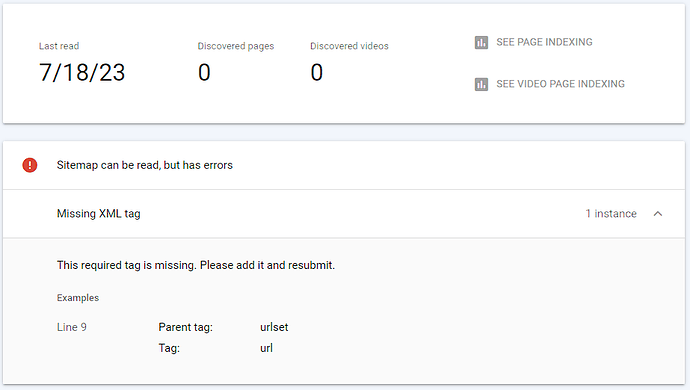Click the bar chart icon beside See Page Indexing

pyautogui.click(x=481, y=42)
